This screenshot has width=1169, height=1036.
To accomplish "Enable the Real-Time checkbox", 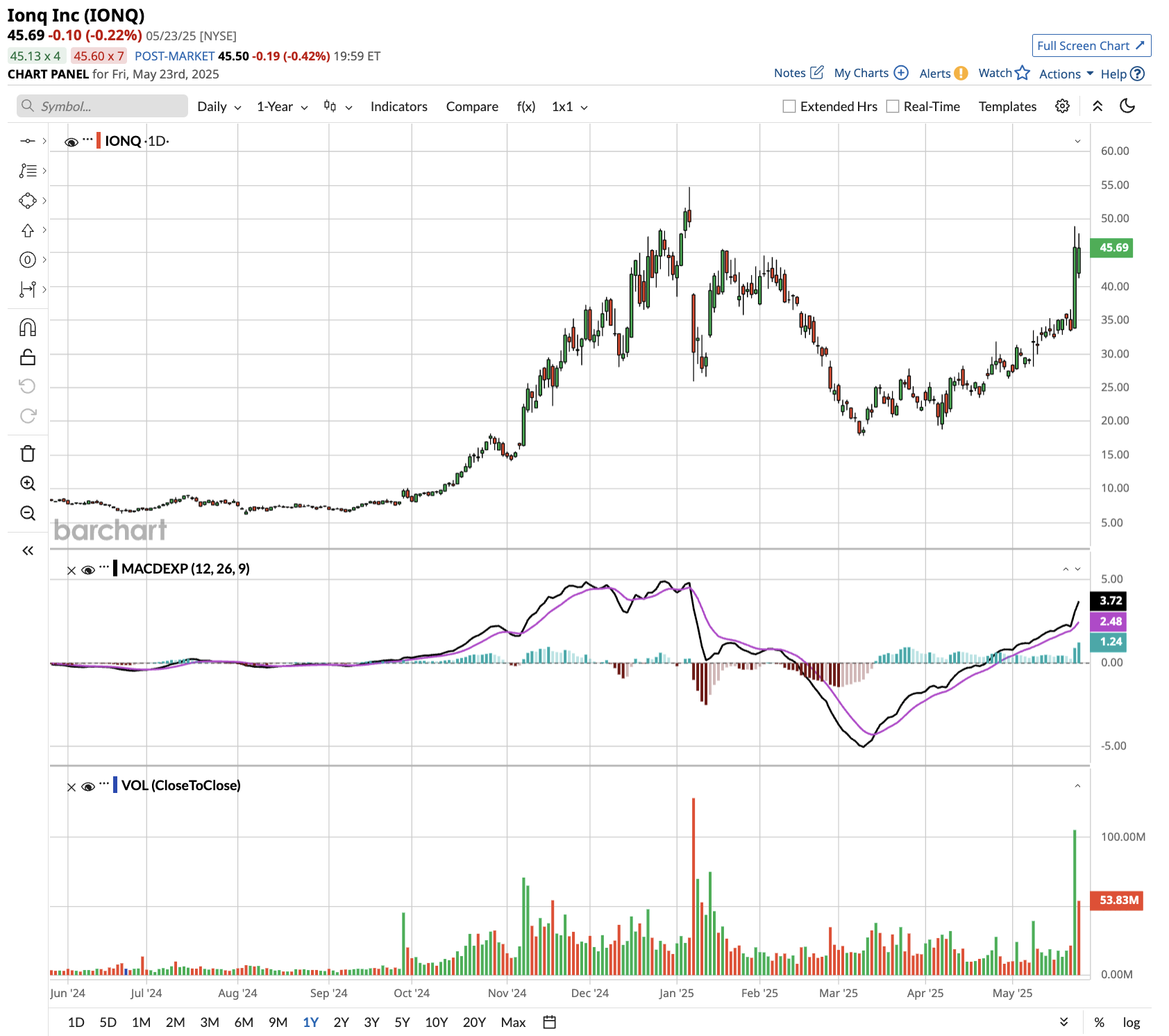I will click(893, 106).
